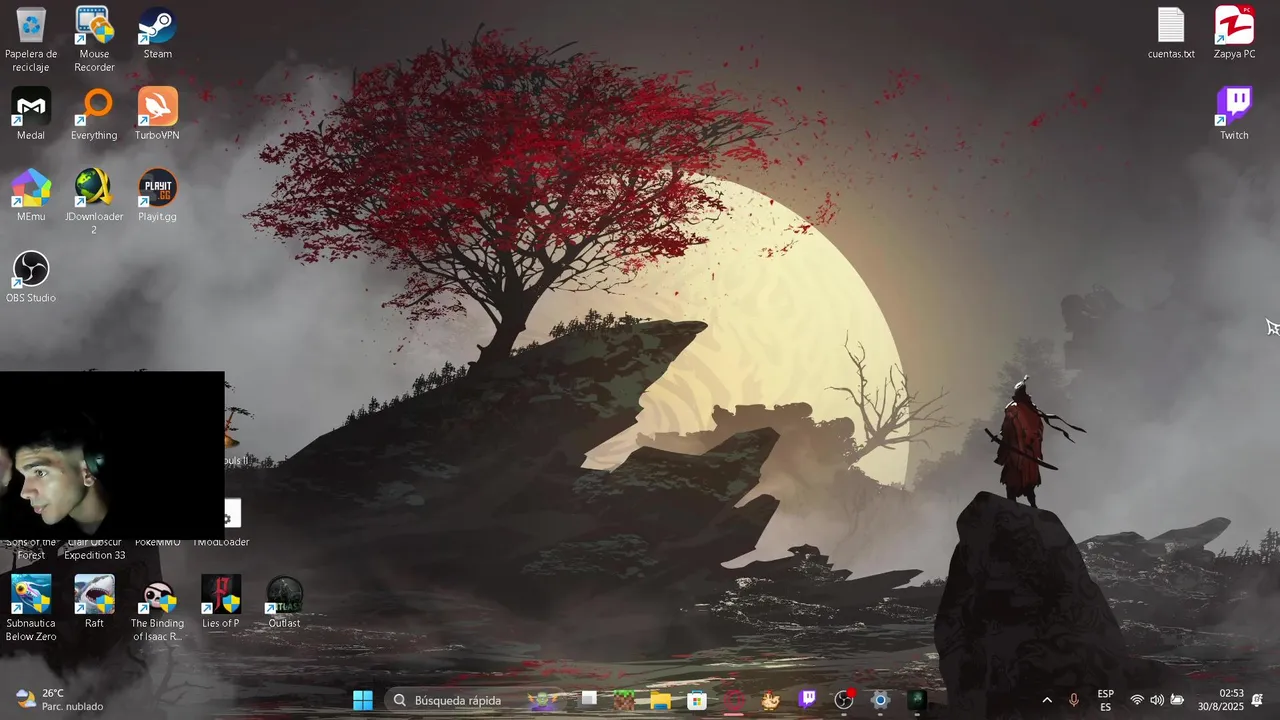Open Microsoft Store from the taskbar
1280x720 pixels.
point(697,700)
